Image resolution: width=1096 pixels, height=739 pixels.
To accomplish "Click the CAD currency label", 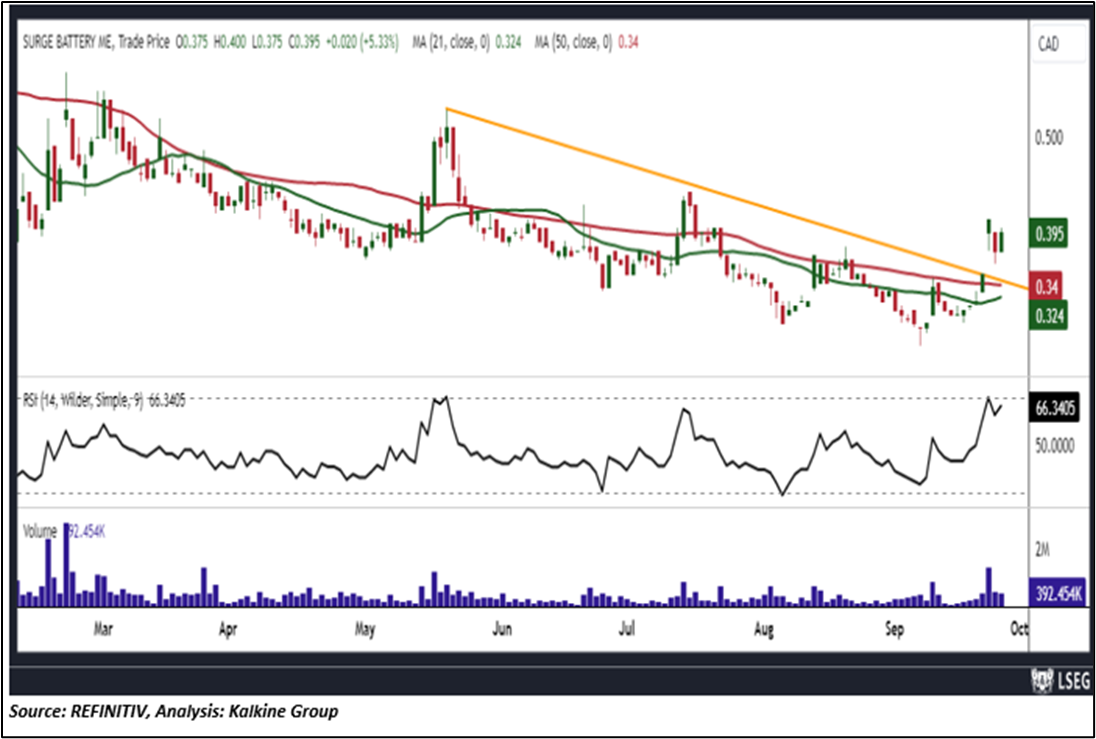I will click(x=1048, y=45).
